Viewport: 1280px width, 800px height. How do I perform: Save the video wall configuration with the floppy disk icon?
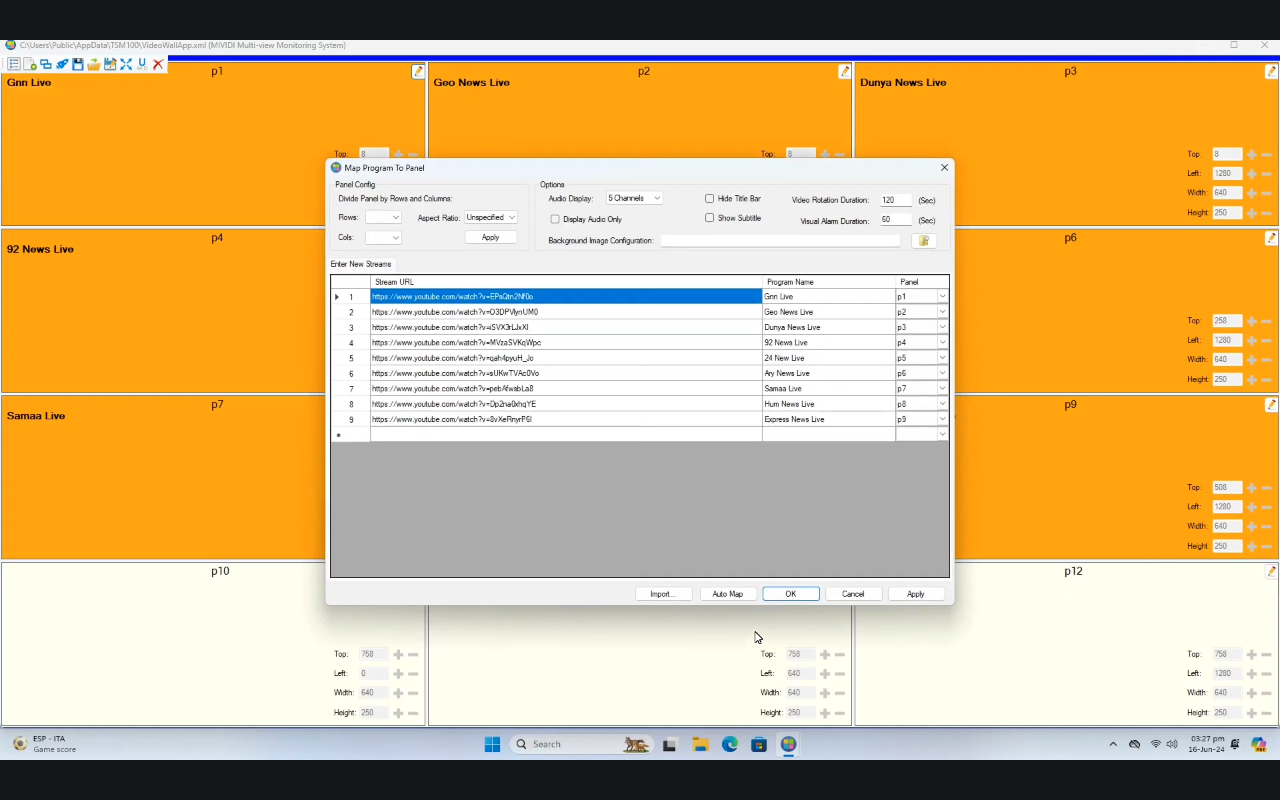point(78,63)
